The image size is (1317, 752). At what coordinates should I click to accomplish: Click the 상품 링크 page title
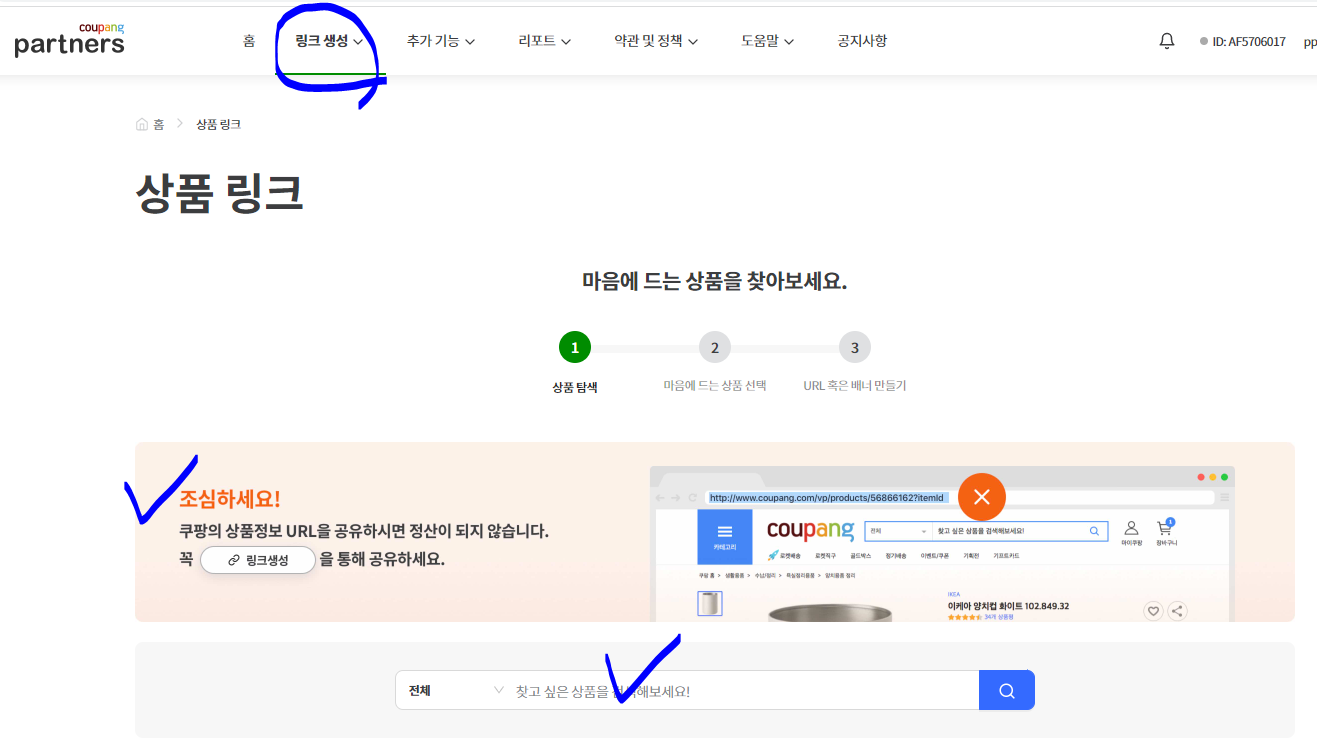click(x=219, y=192)
